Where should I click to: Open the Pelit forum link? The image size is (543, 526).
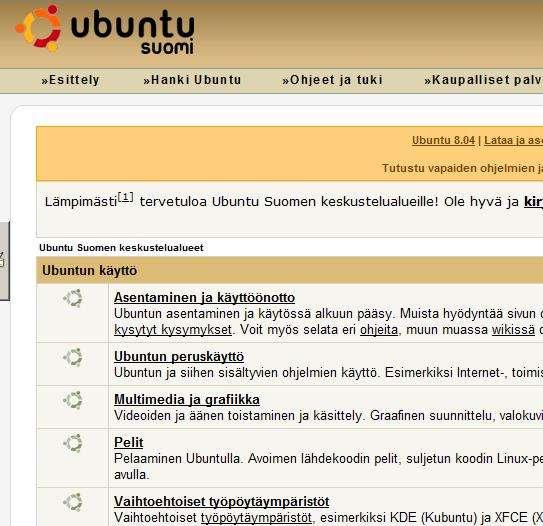click(x=128, y=442)
